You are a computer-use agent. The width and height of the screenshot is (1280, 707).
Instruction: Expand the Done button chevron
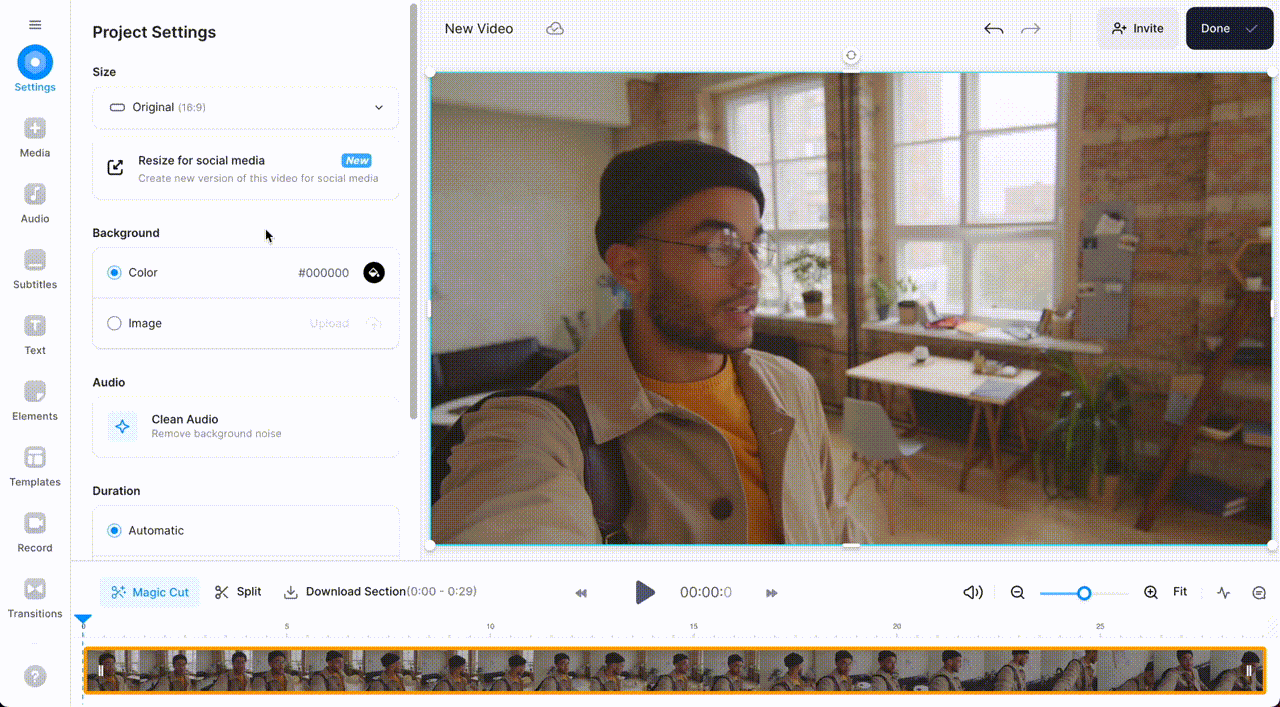(x=1251, y=29)
